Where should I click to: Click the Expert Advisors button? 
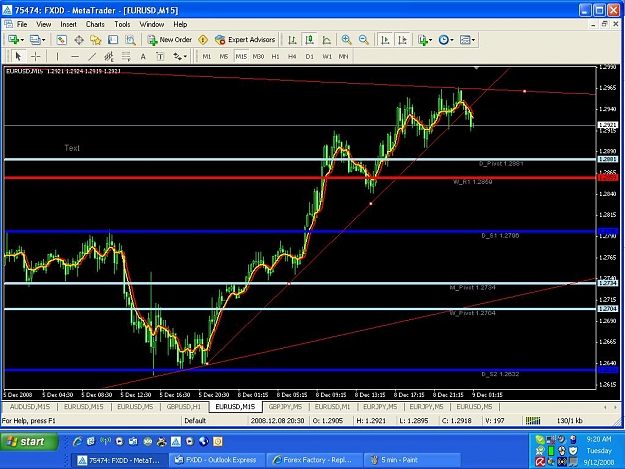[245, 40]
